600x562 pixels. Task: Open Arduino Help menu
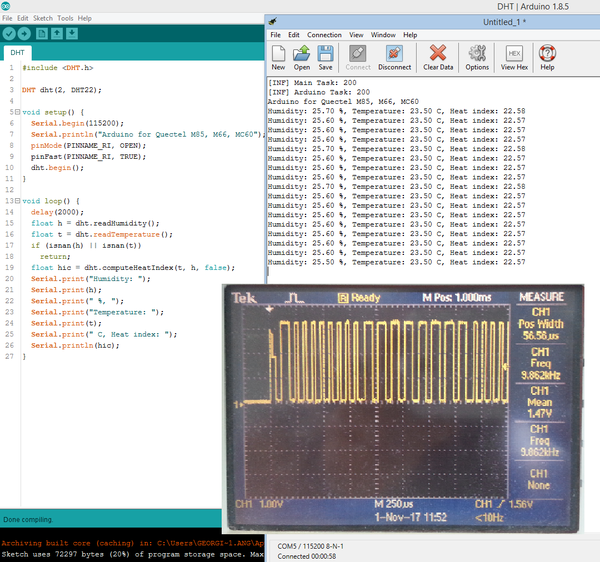pyautogui.click(x=85, y=18)
